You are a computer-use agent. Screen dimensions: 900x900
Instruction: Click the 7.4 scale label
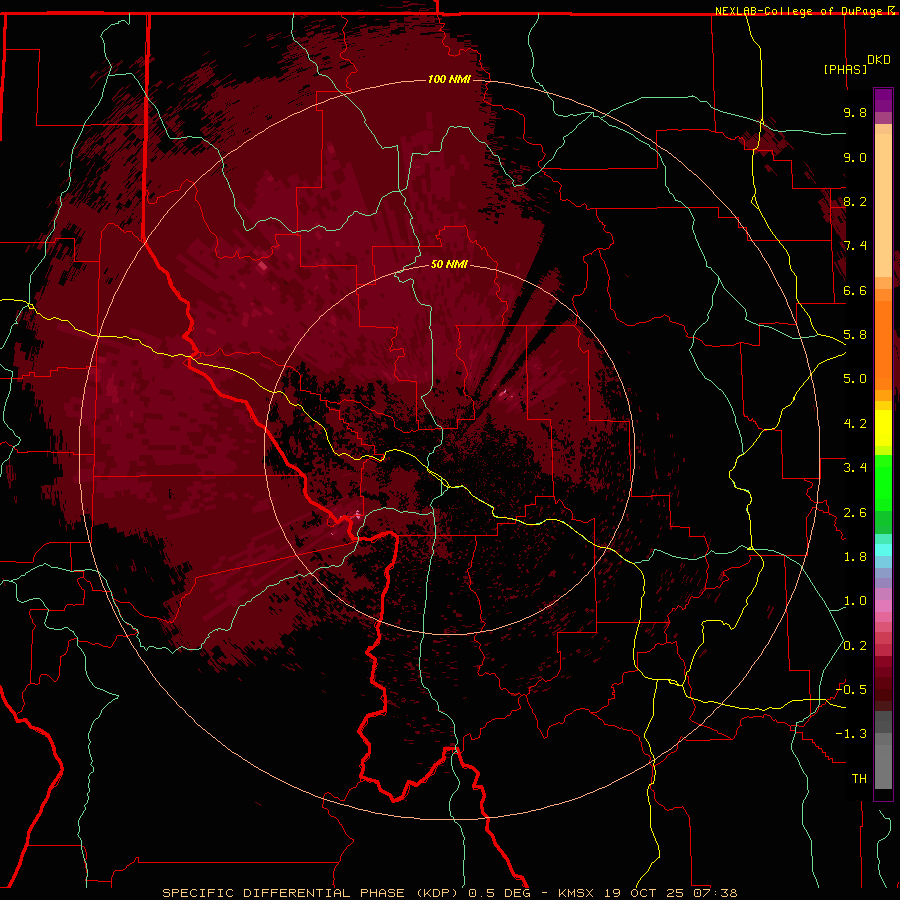click(x=855, y=246)
